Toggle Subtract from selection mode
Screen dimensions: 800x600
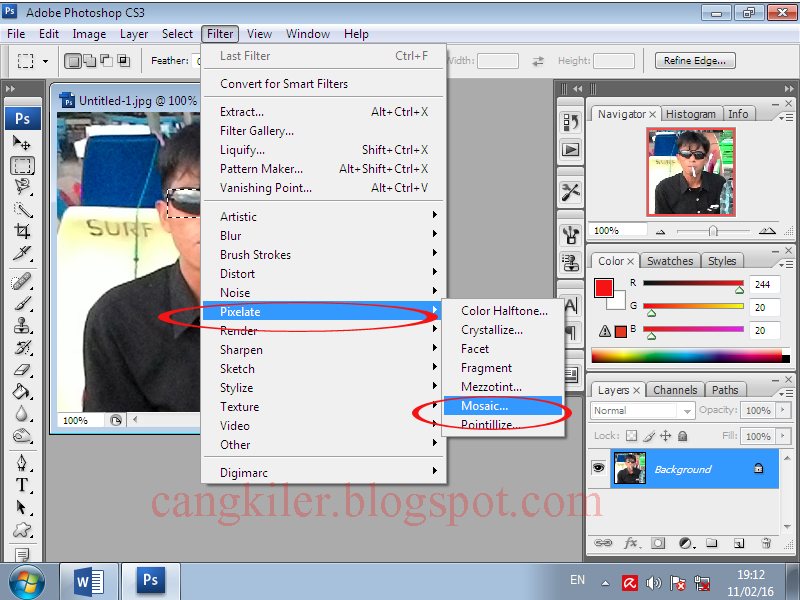[x=106, y=61]
